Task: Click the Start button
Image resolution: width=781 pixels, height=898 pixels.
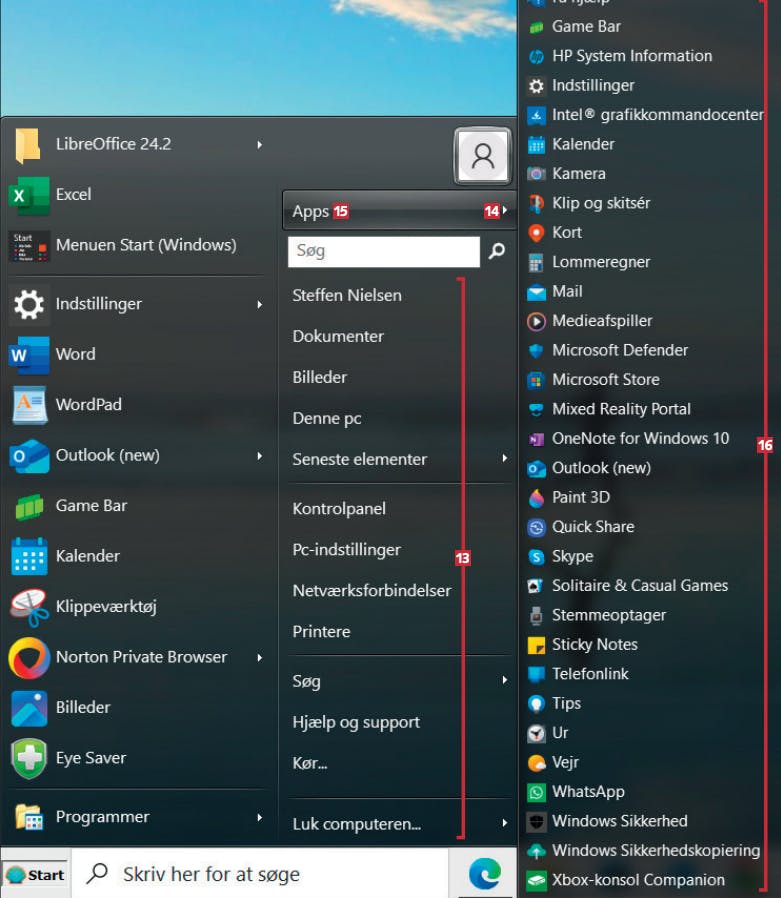Action: (x=34, y=875)
